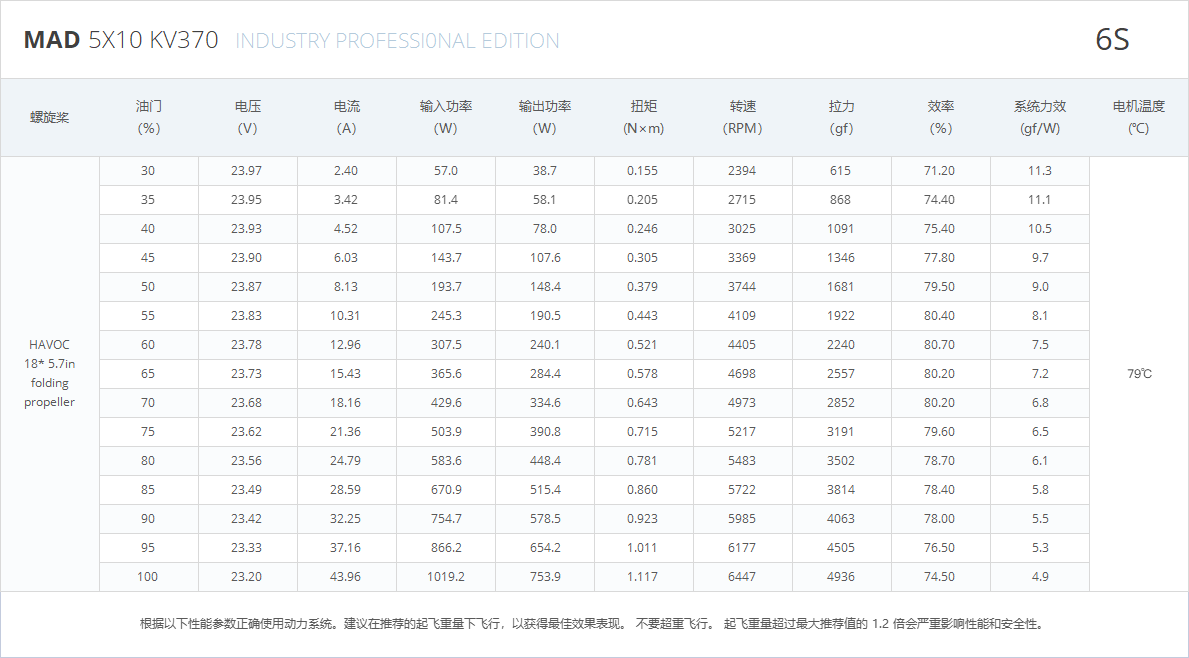Select throttle value 30
Image resolution: width=1189 pixels, height=658 pixels.
(148, 171)
